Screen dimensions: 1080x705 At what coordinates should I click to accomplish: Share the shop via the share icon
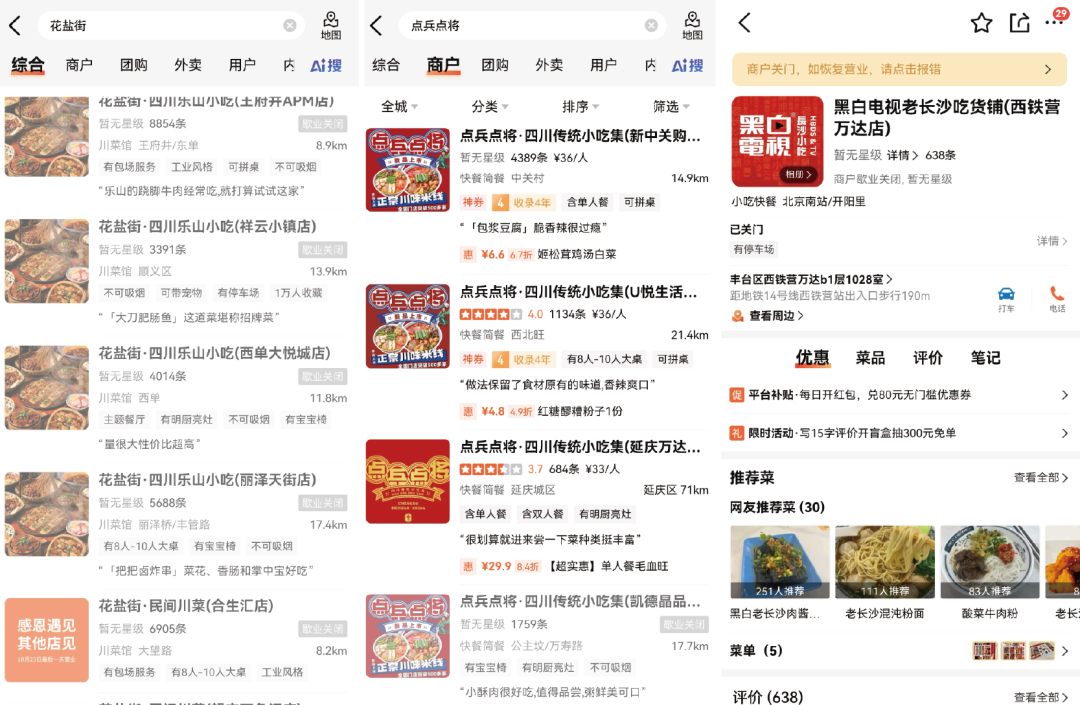[x=1021, y=22]
